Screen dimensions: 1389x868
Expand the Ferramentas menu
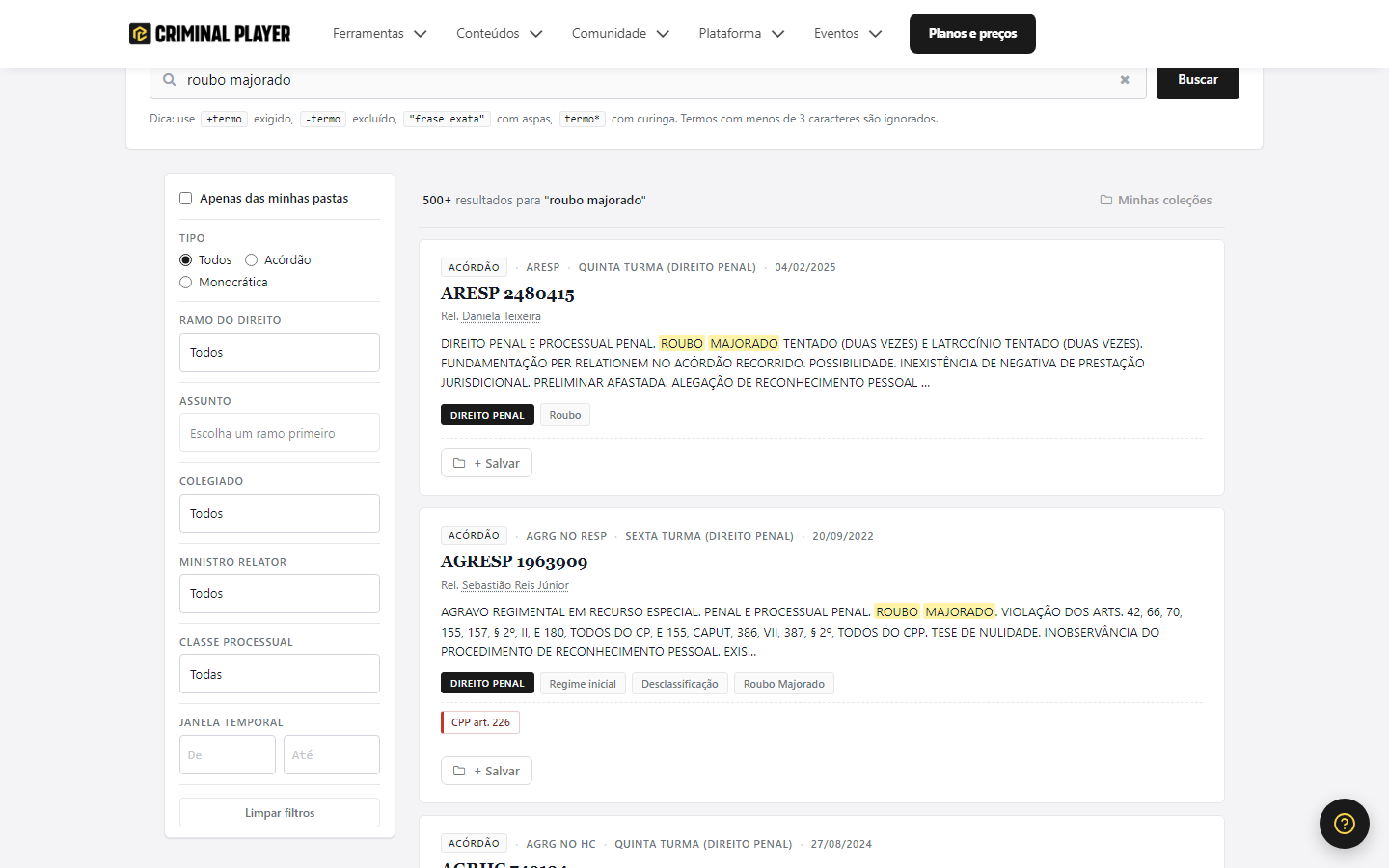pos(380,34)
